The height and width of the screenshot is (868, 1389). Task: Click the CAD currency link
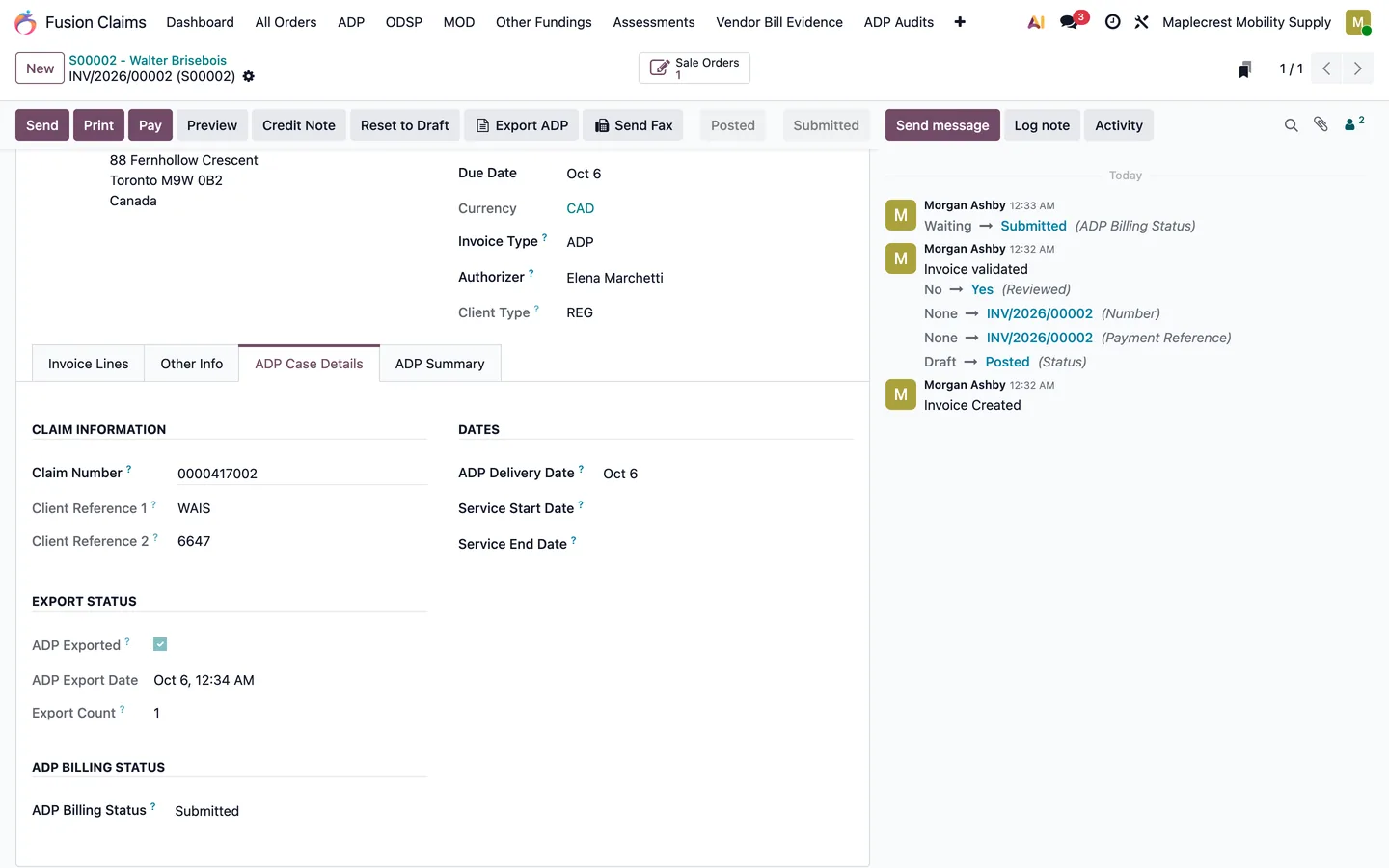click(581, 208)
